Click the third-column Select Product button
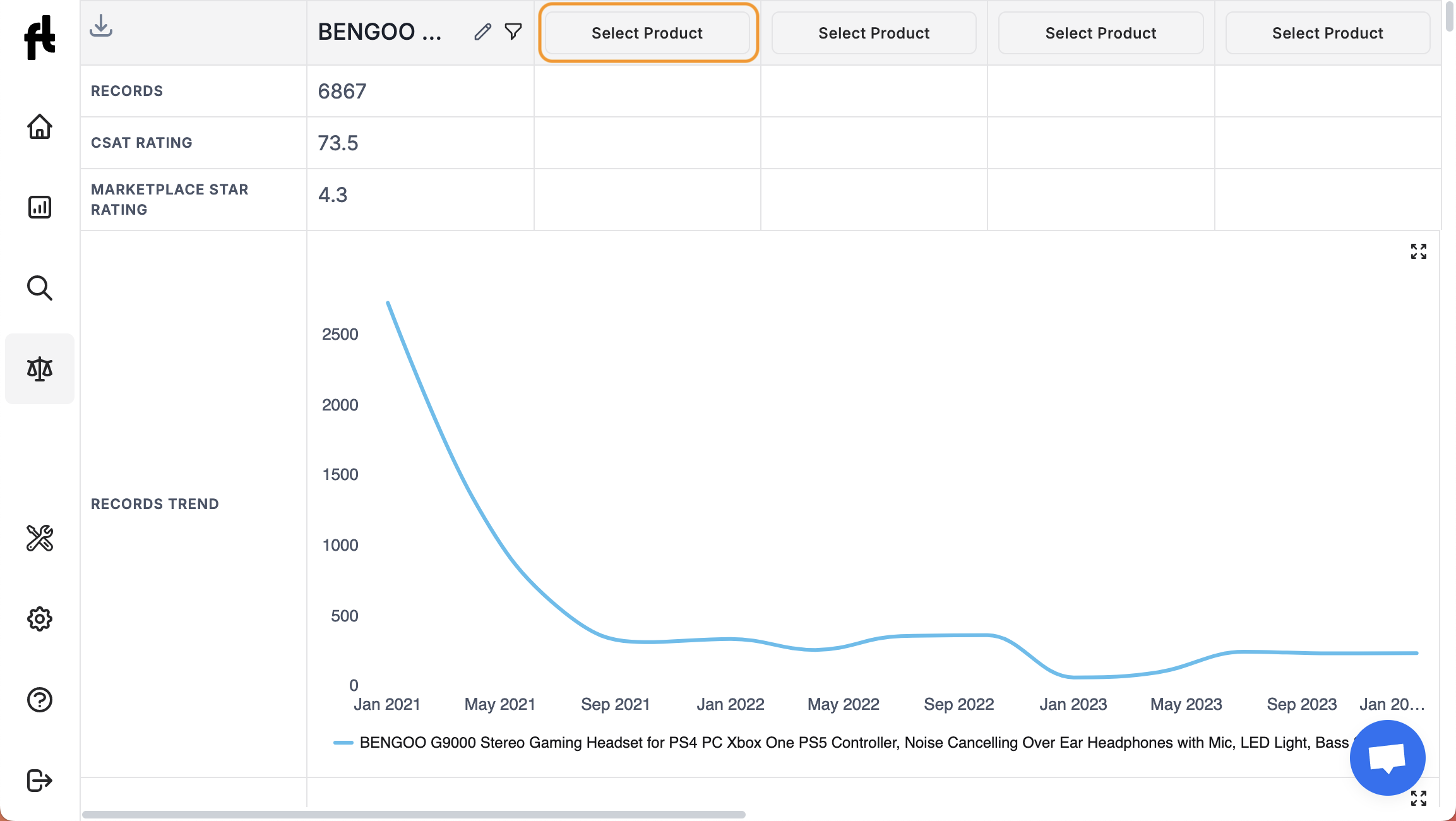The width and height of the screenshot is (1456, 821). click(874, 33)
